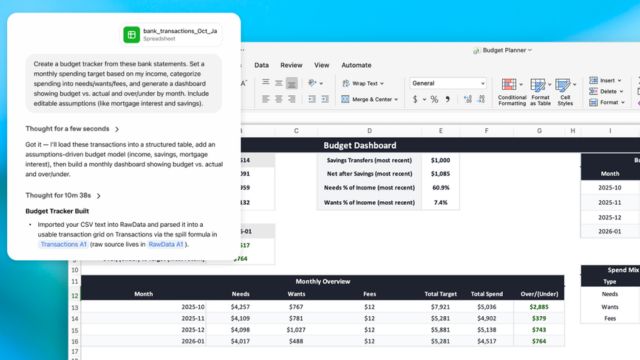
Task: Click the 7.4% Wants of Income cell
Action: click(440, 202)
